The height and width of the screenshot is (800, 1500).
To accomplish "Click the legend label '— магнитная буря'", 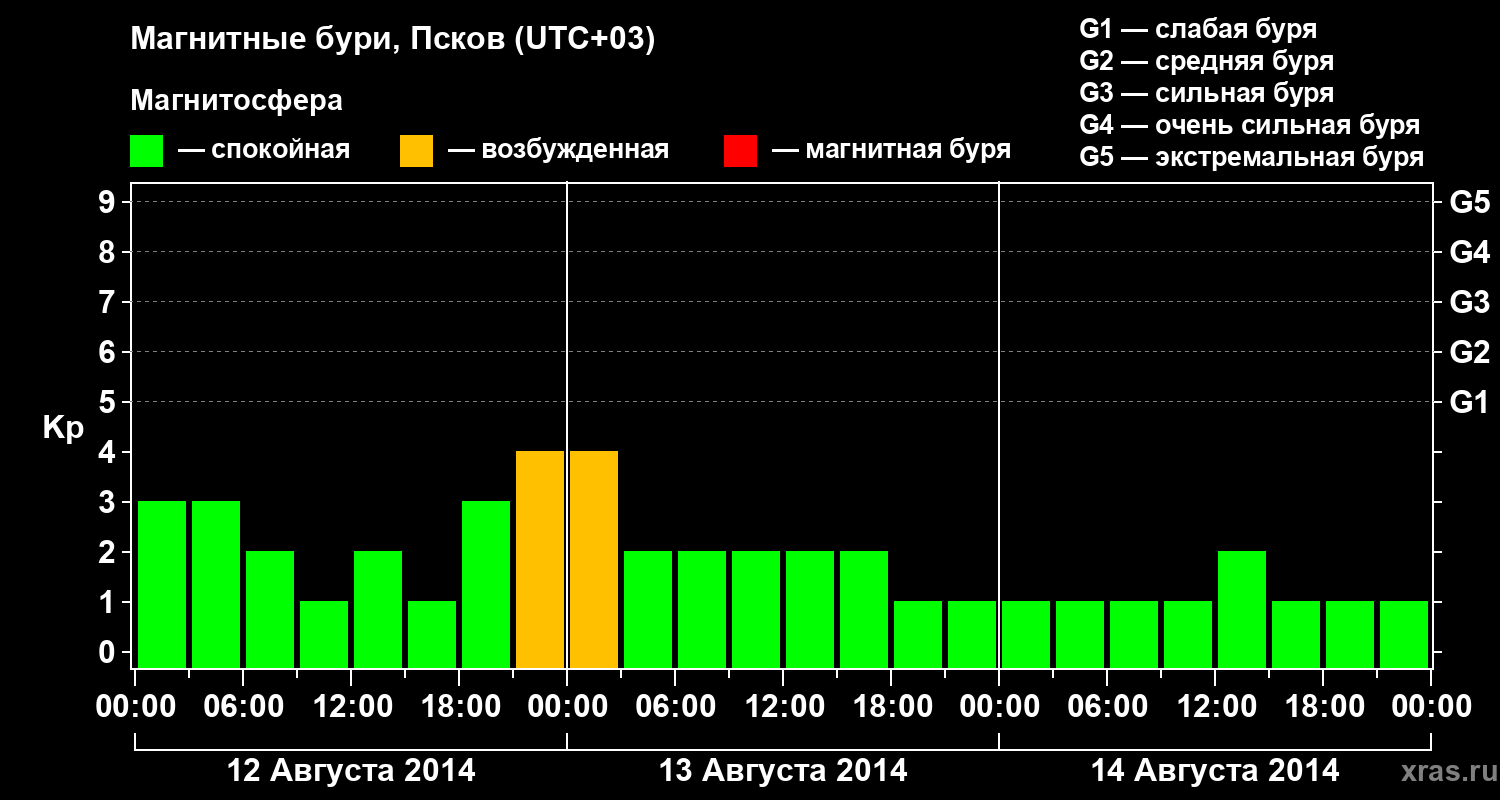I will point(892,150).
